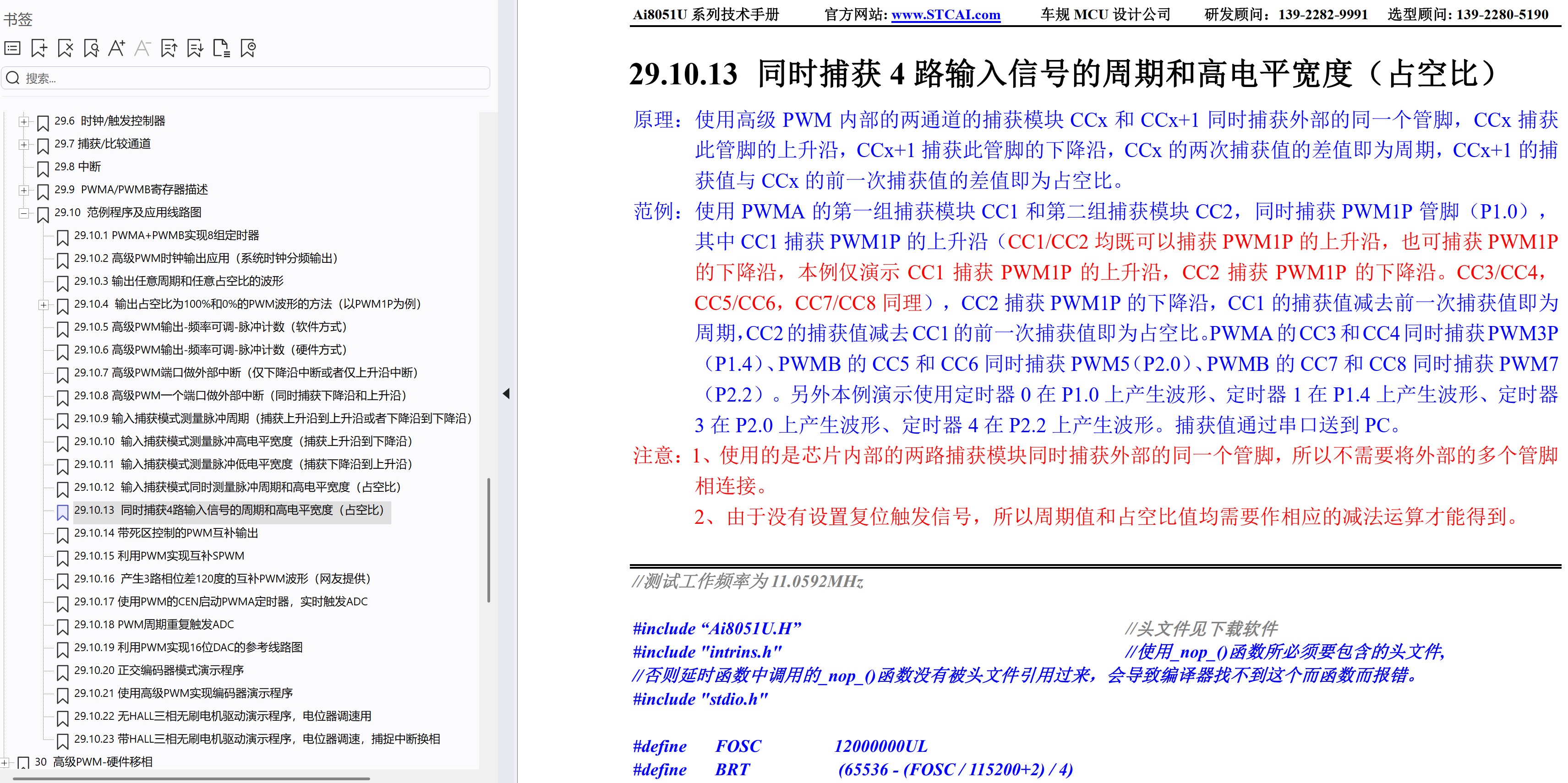Screen dimensions: 1568x783
Task: Click the bookmark icon beside 29.6 时钟/触发控制器
Action: pos(43,124)
